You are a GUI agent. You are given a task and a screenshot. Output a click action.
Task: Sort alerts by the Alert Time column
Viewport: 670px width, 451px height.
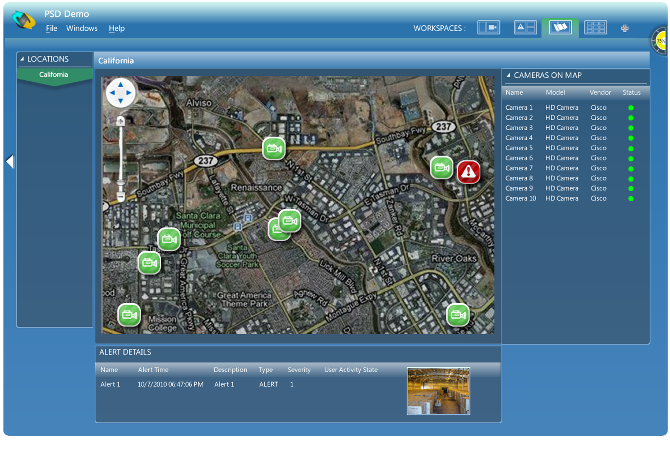click(153, 370)
